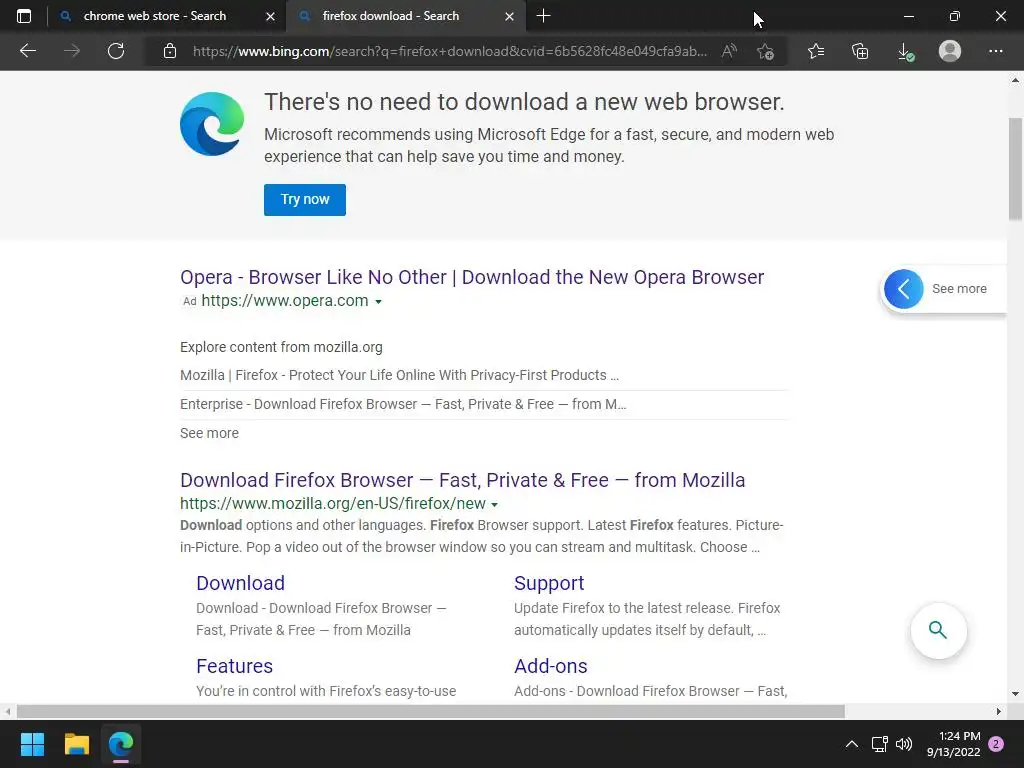
Task: Switch to chrome web store Search tab
Action: coord(155,16)
